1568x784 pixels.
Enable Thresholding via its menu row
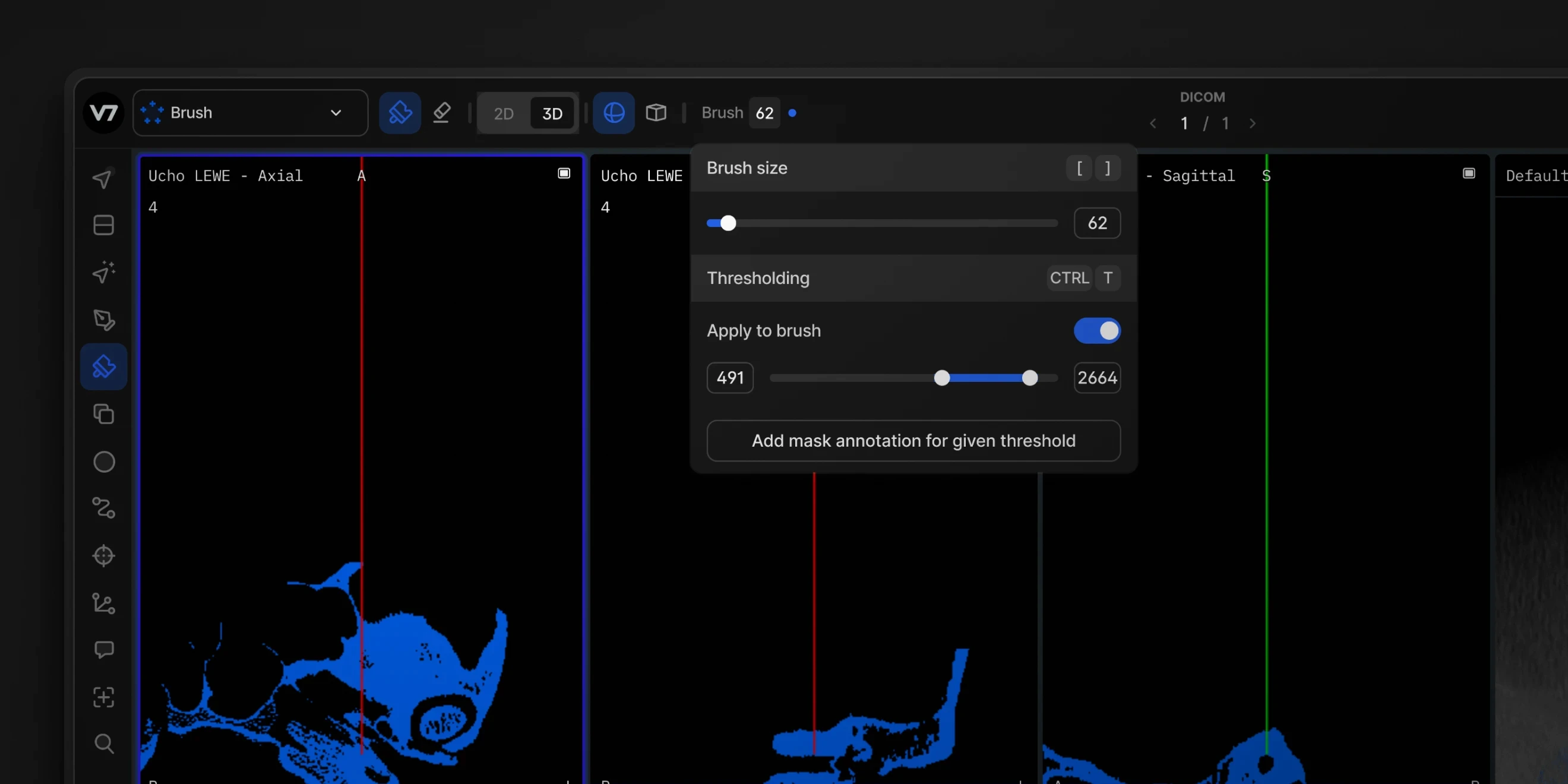[x=758, y=278]
